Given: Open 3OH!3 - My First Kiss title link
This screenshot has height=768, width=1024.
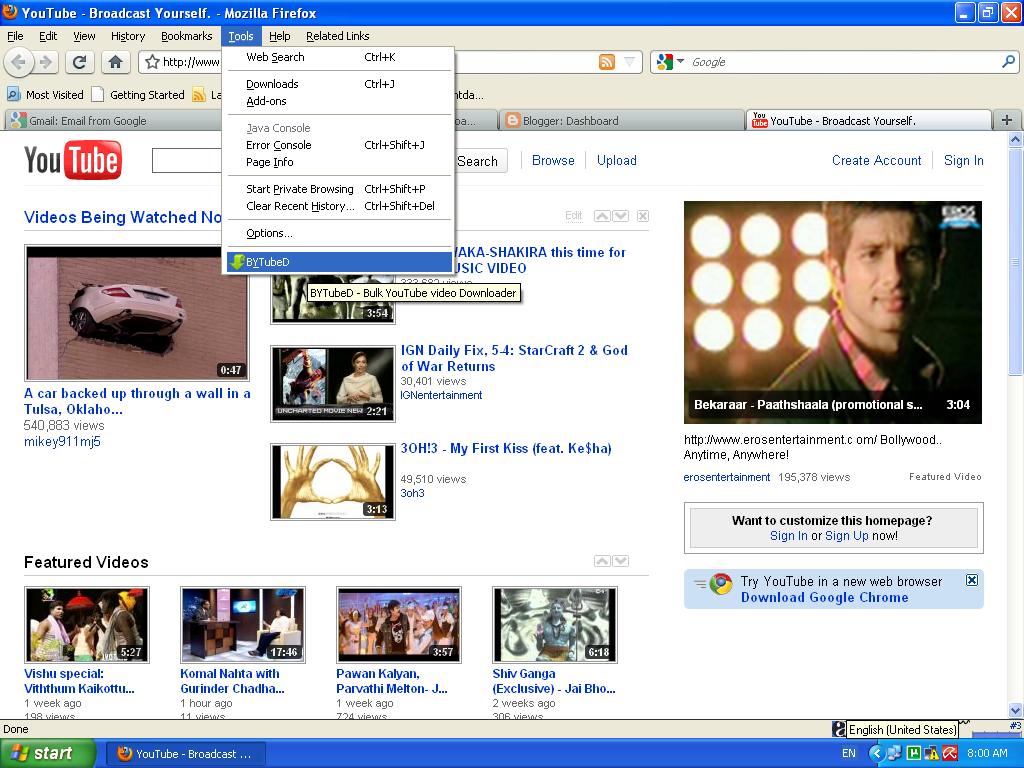Looking at the screenshot, I should [506, 449].
